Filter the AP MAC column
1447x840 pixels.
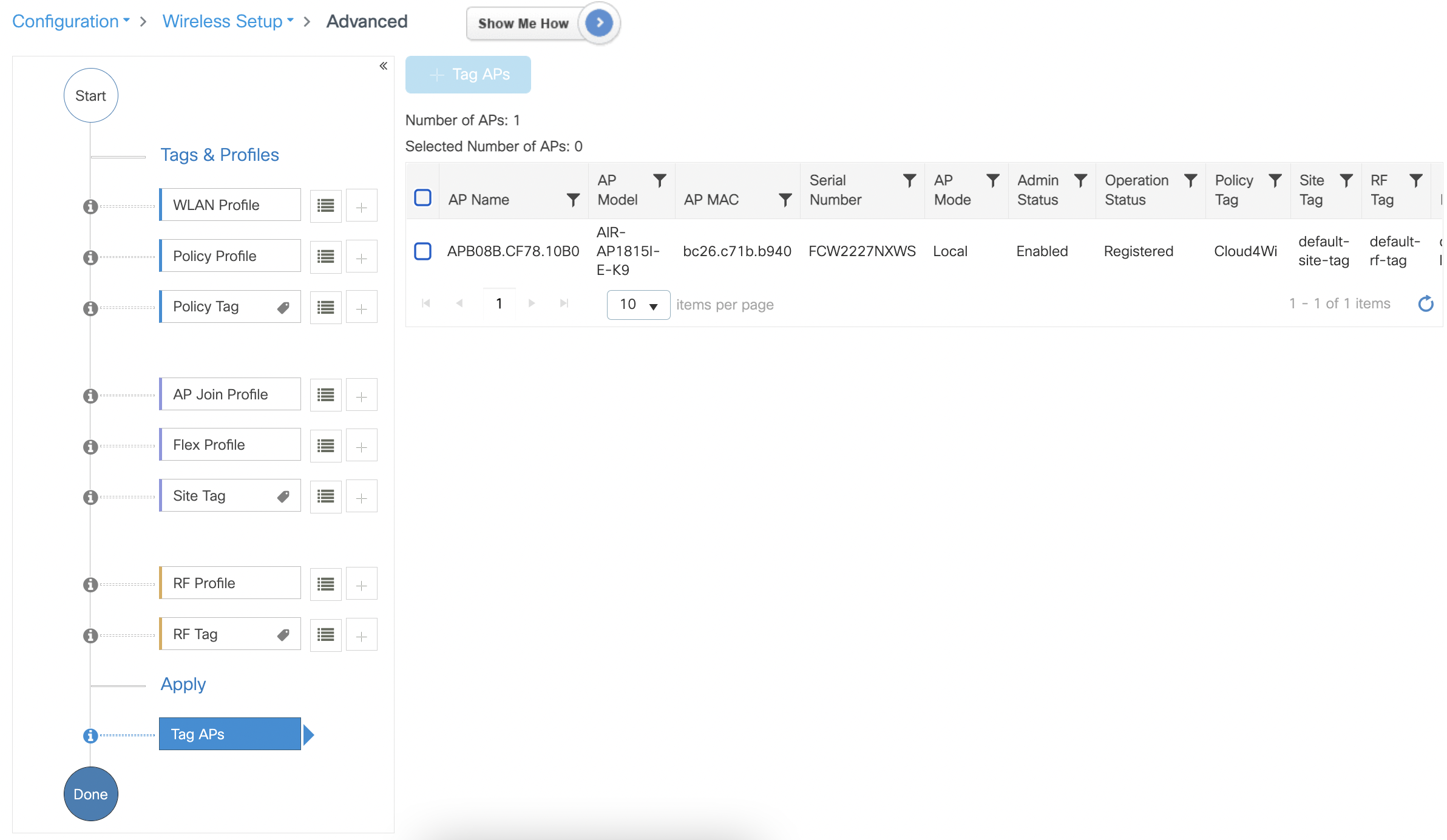(785, 200)
